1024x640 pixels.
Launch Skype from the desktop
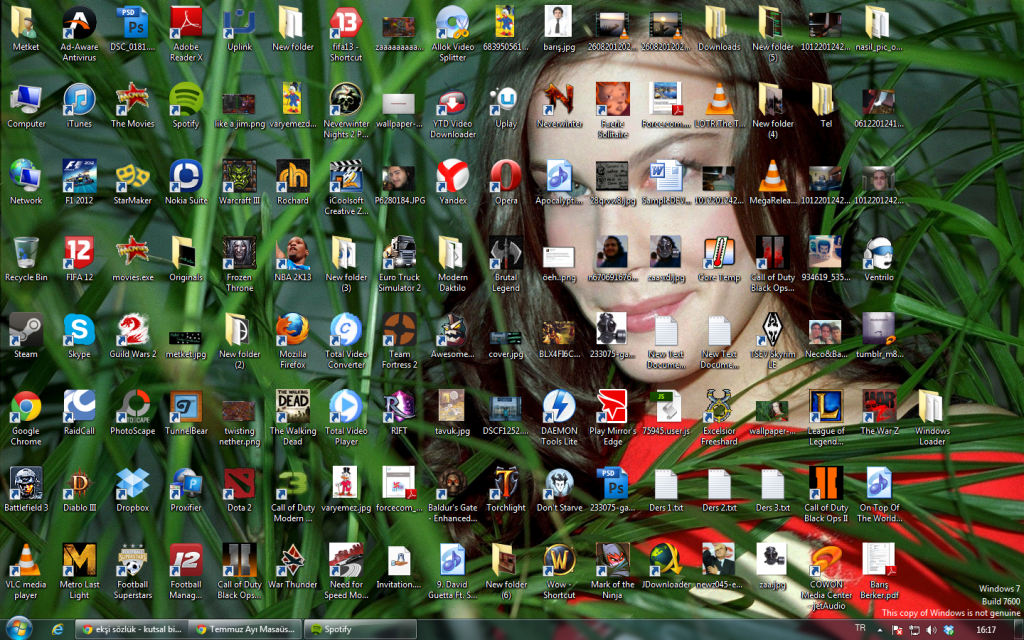(x=79, y=330)
